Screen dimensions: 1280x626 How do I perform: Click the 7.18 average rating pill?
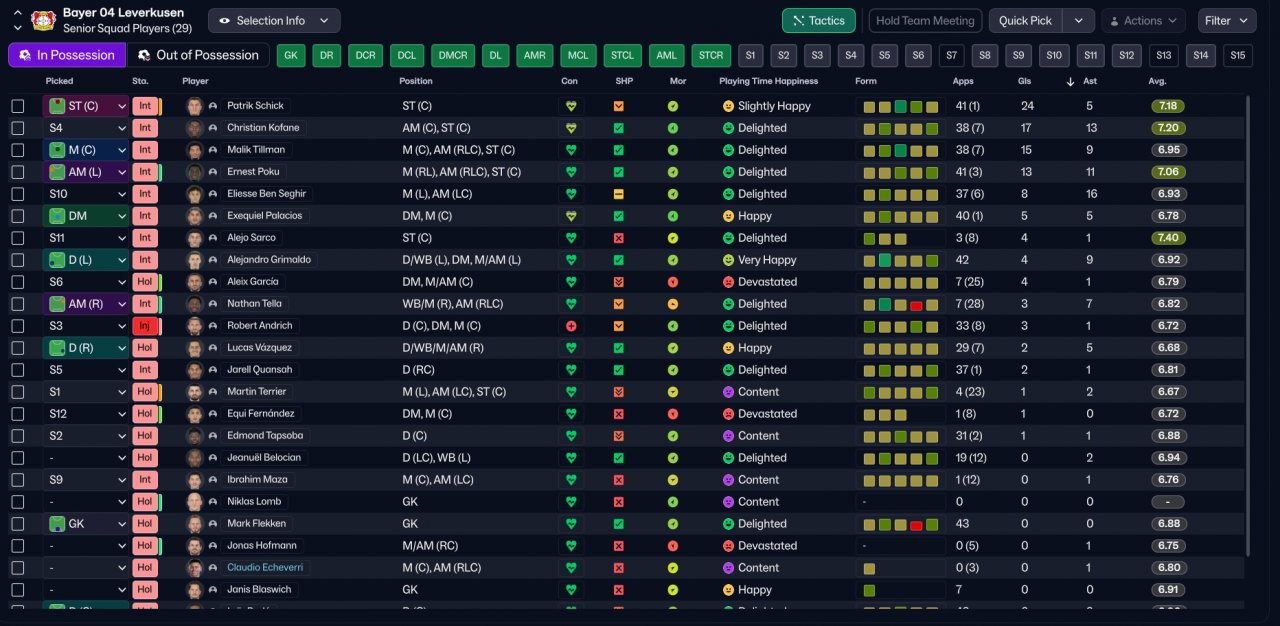pyautogui.click(x=1167, y=106)
